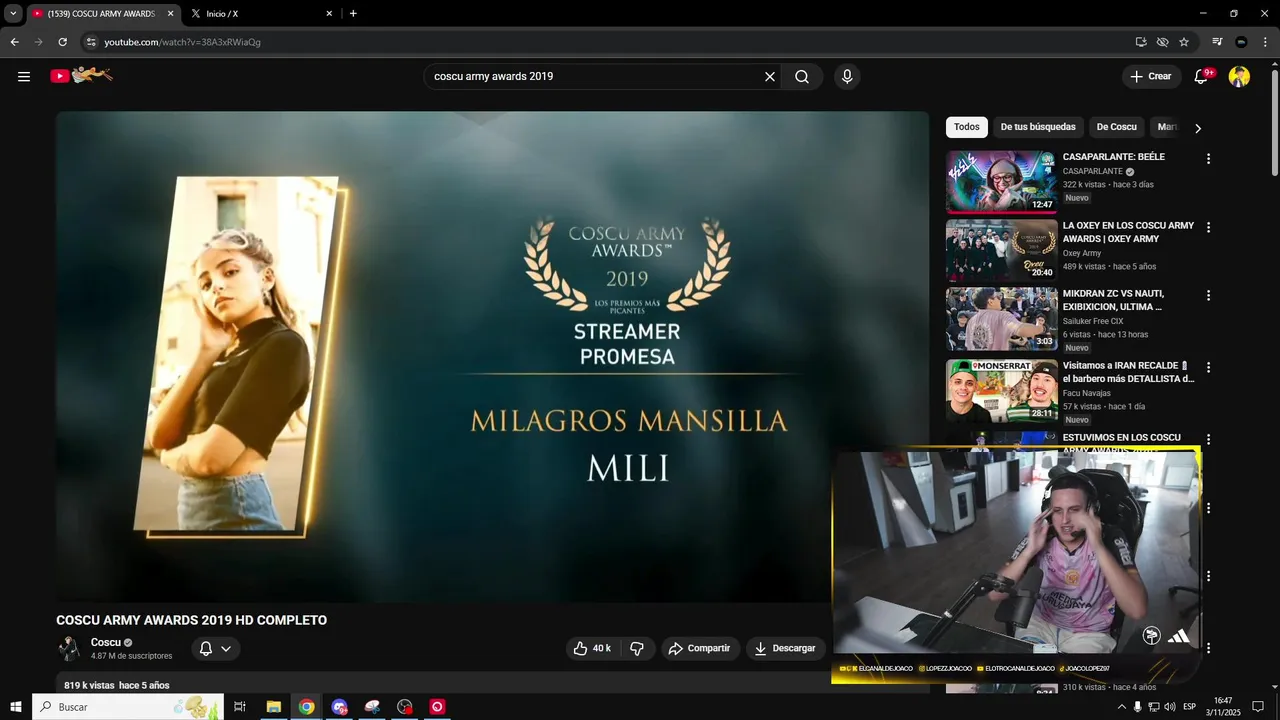Click '819 k vistas hace 5 años' text

point(116,685)
